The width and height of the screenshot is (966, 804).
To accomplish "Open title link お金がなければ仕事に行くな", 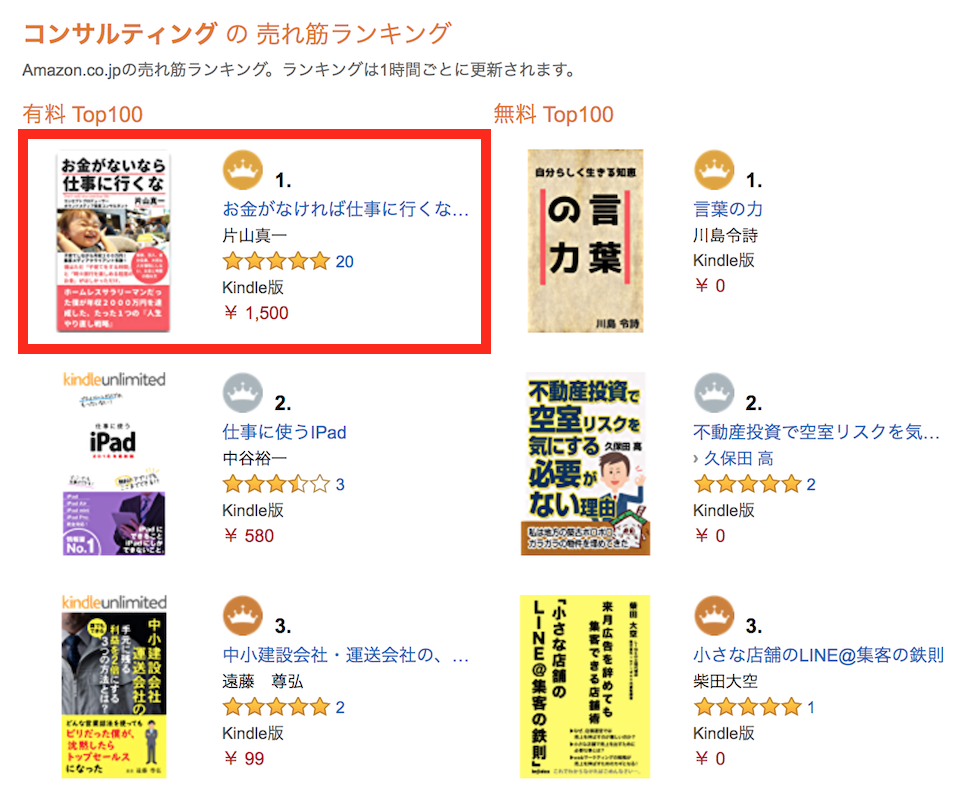I will click(x=346, y=209).
